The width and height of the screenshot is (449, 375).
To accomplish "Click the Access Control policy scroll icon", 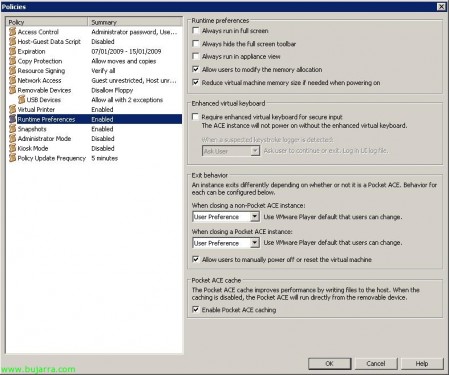I will click(12, 32).
